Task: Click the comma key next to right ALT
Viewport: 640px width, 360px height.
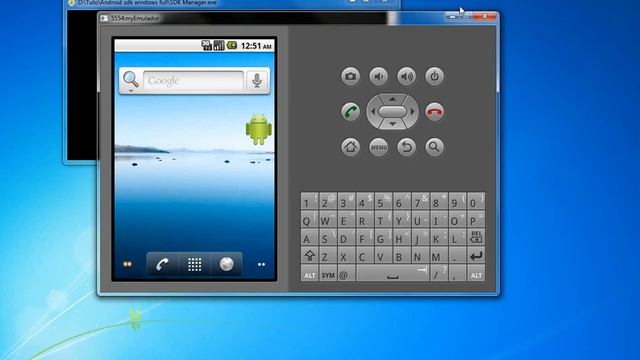Action: [457, 273]
